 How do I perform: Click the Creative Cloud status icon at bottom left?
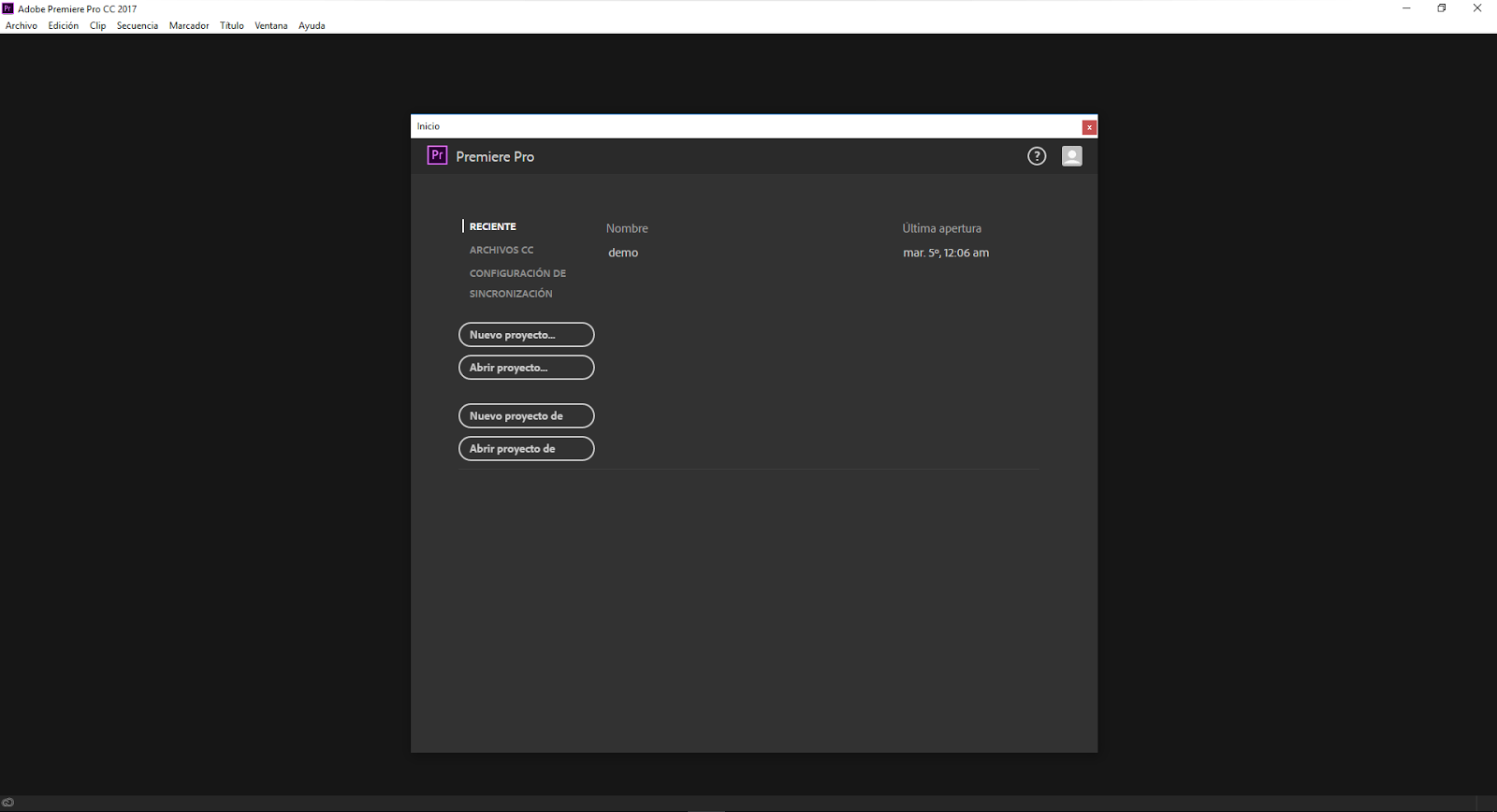pyautogui.click(x=7, y=803)
